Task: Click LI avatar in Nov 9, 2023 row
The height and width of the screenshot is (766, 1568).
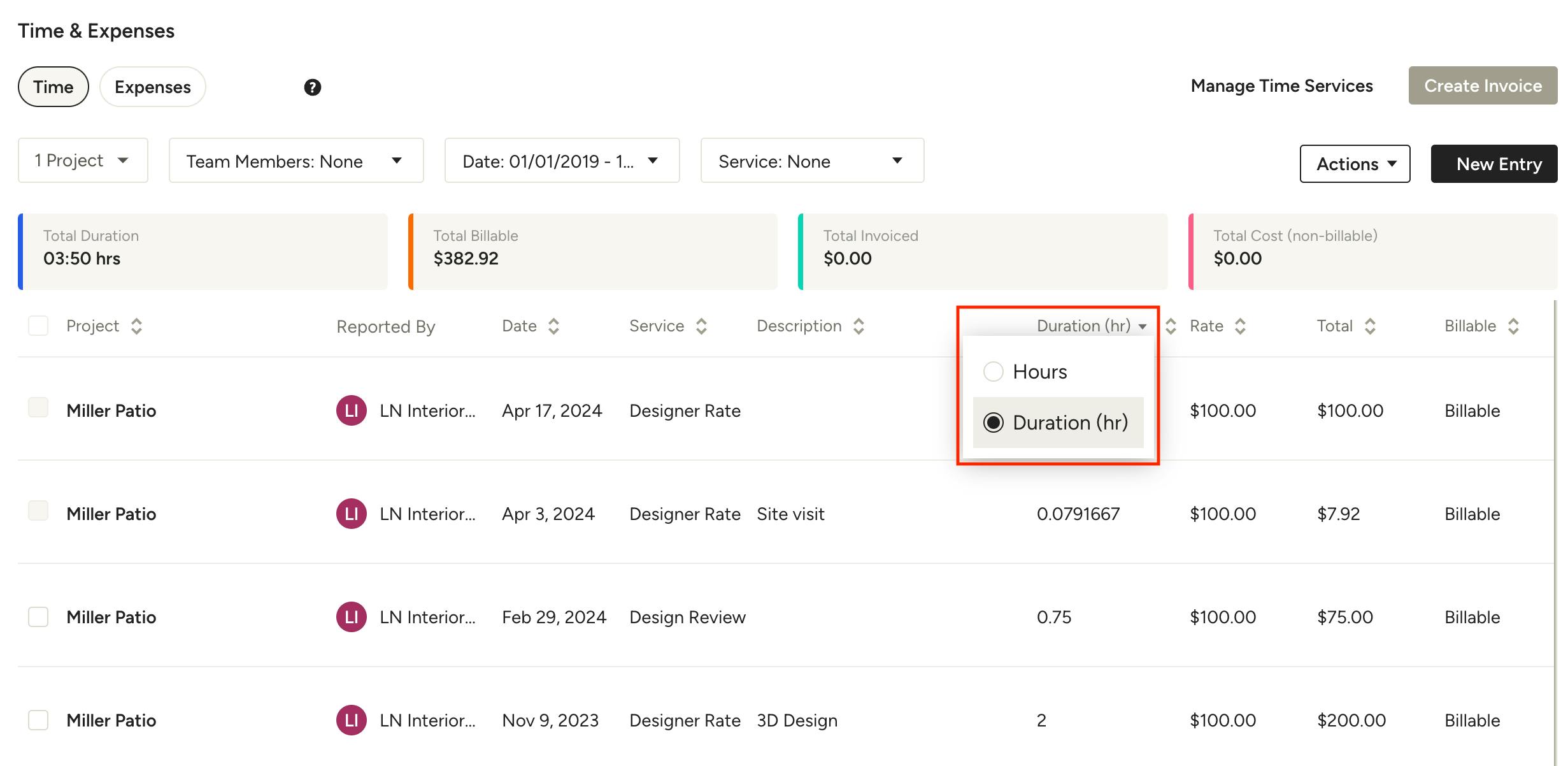Action: pyautogui.click(x=352, y=720)
